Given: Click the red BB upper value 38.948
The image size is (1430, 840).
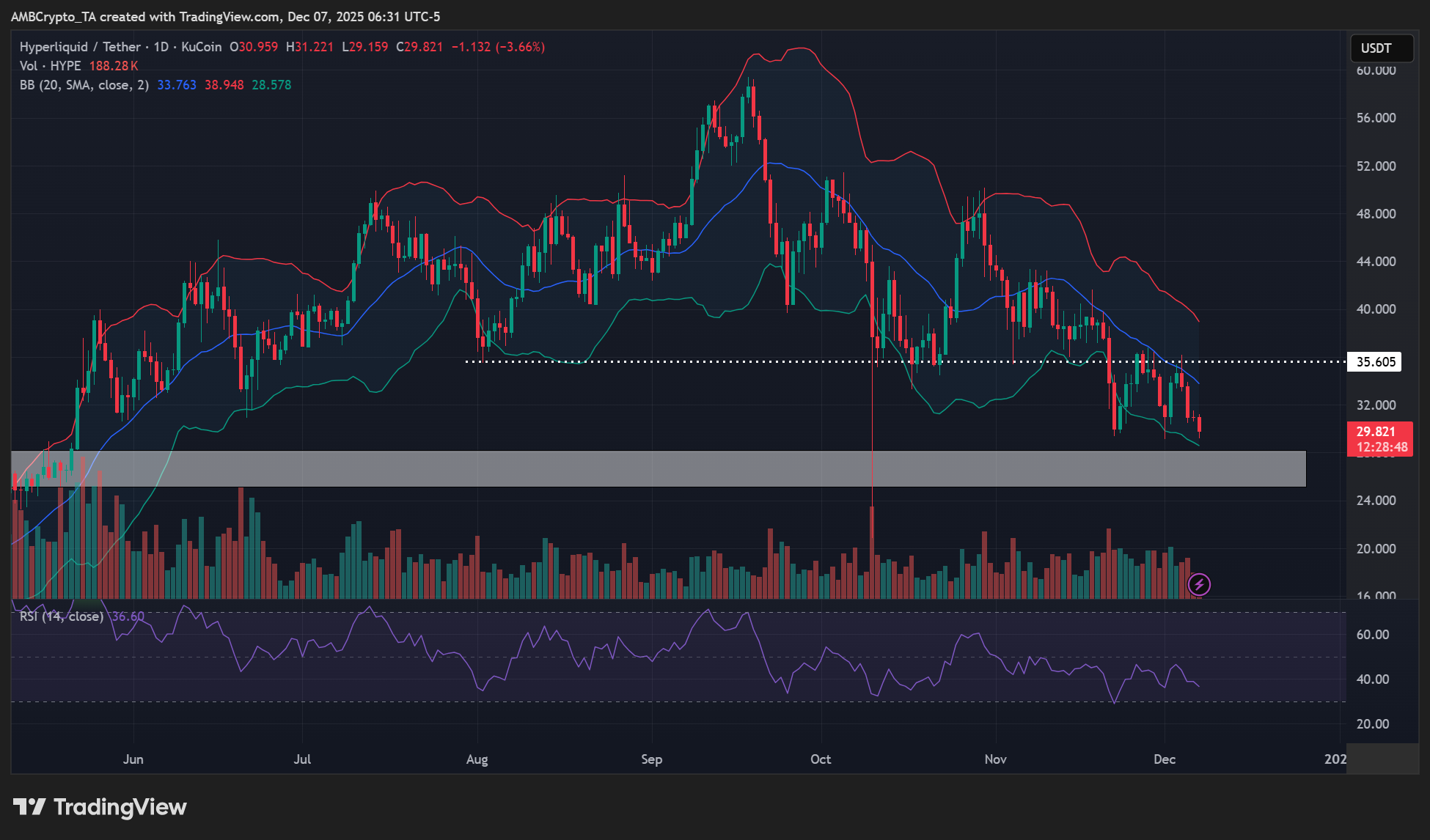Looking at the screenshot, I should coord(224,85).
